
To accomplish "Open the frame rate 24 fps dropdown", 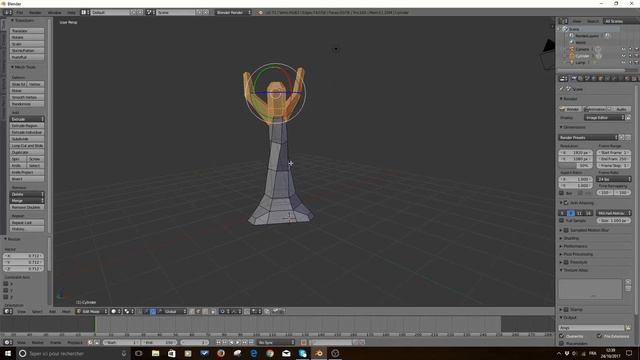I will click(613, 179).
